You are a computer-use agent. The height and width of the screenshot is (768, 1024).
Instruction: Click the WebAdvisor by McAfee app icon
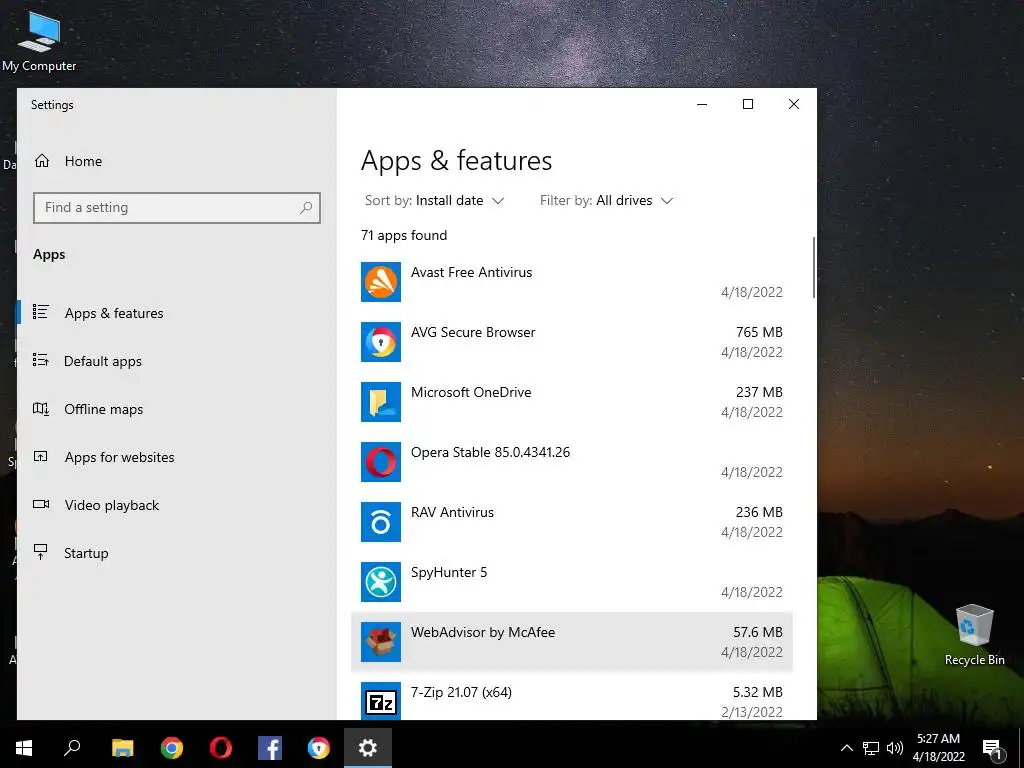(x=381, y=642)
